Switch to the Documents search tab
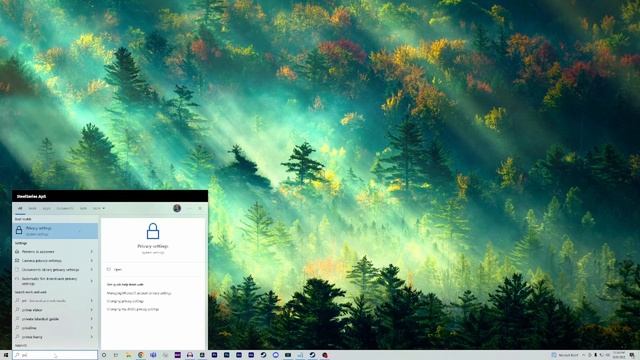The width and height of the screenshot is (640, 360). pyautogui.click(x=65, y=208)
